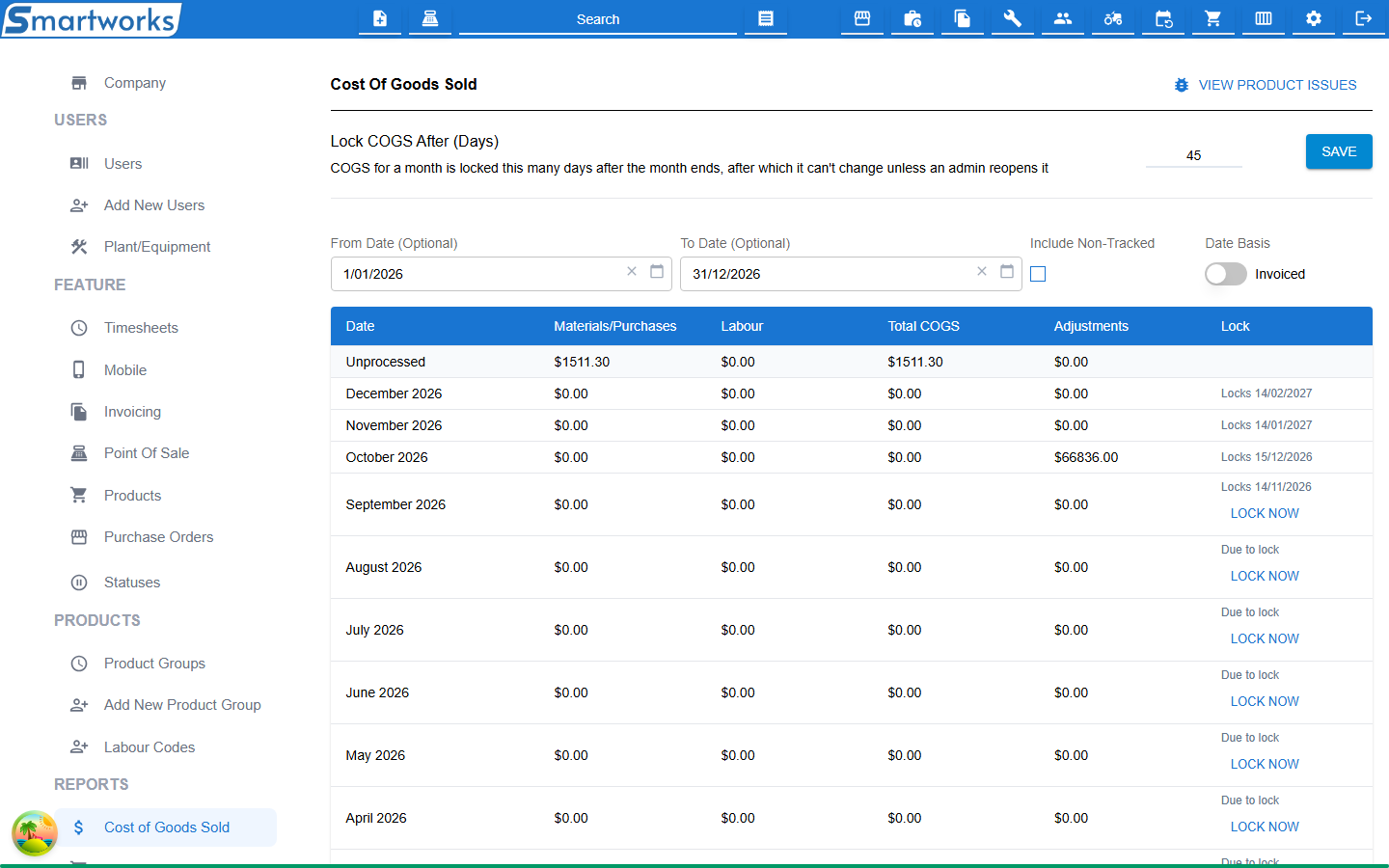Click the $66836.00 adjustment for October 2026
Image resolution: width=1389 pixels, height=868 pixels.
tap(1086, 457)
